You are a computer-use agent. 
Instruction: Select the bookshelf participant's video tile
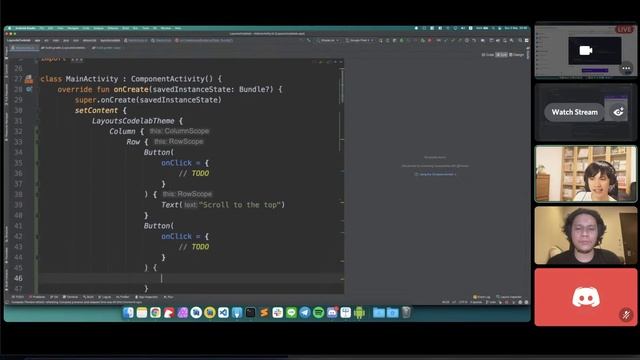click(586, 174)
